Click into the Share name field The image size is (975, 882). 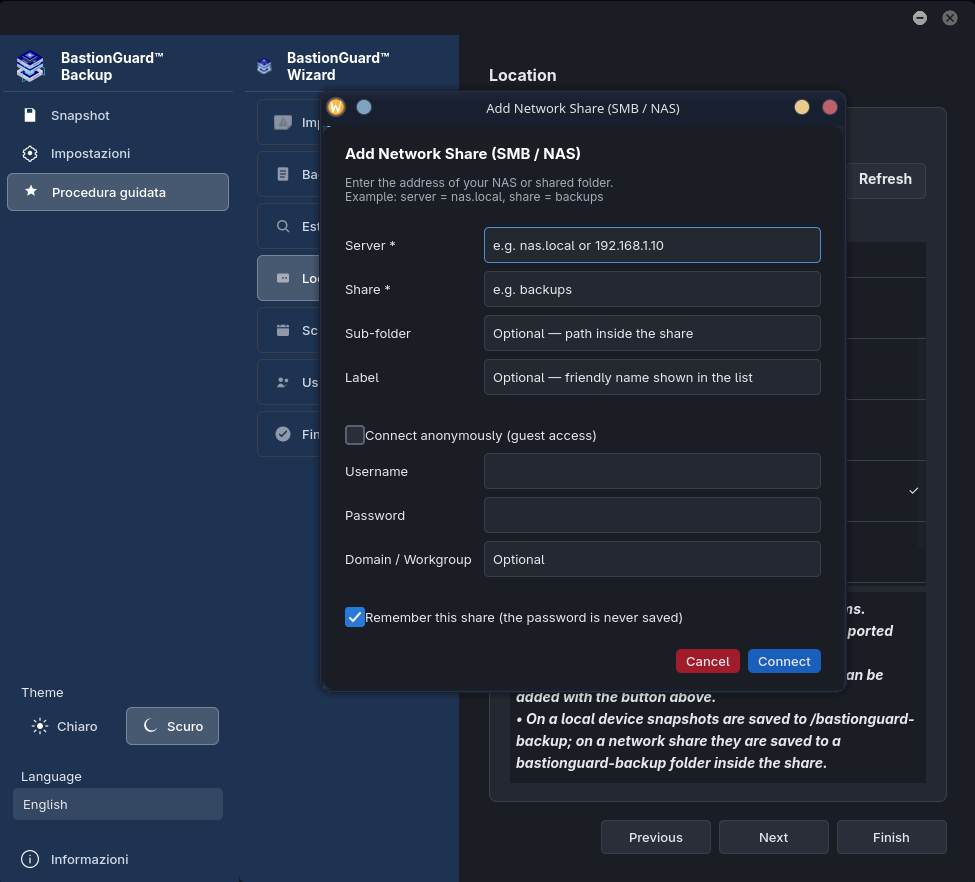[652, 289]
